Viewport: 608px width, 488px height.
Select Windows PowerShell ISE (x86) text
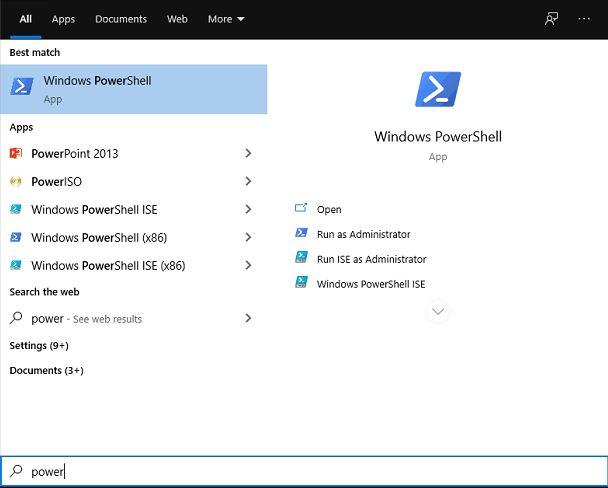(x=108, y=266)
